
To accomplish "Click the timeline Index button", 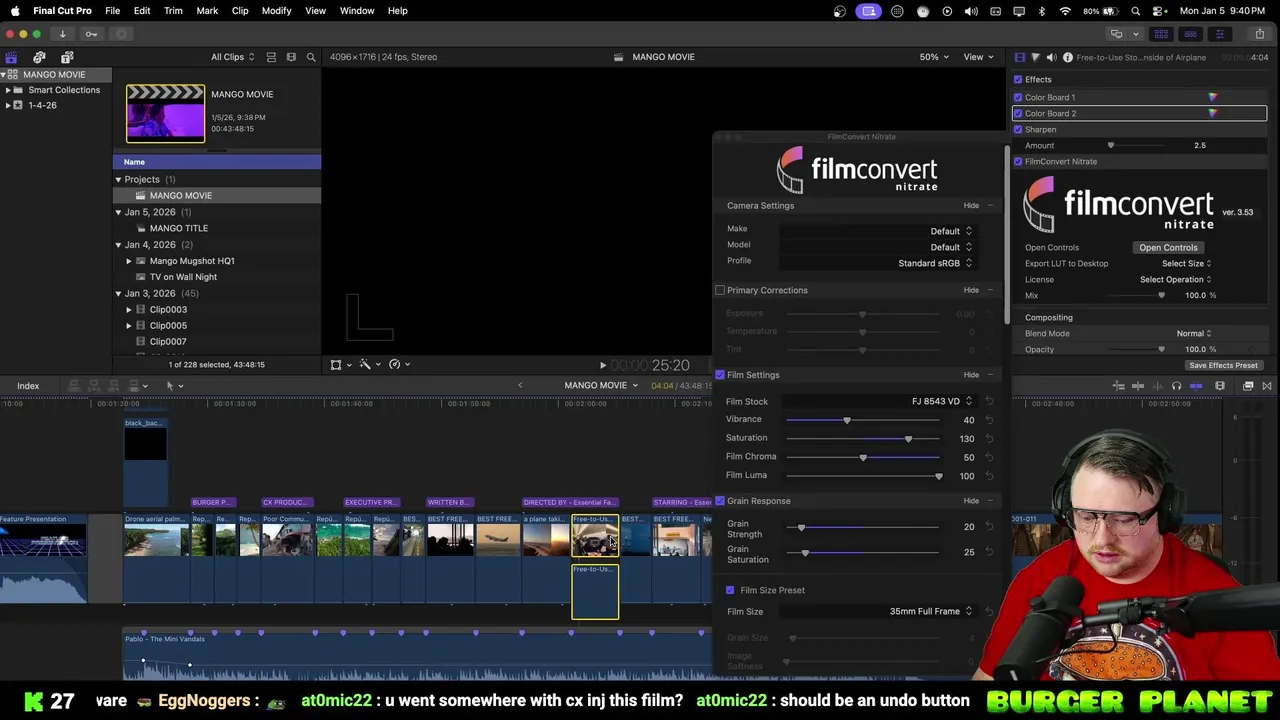I will click(28, 386).
